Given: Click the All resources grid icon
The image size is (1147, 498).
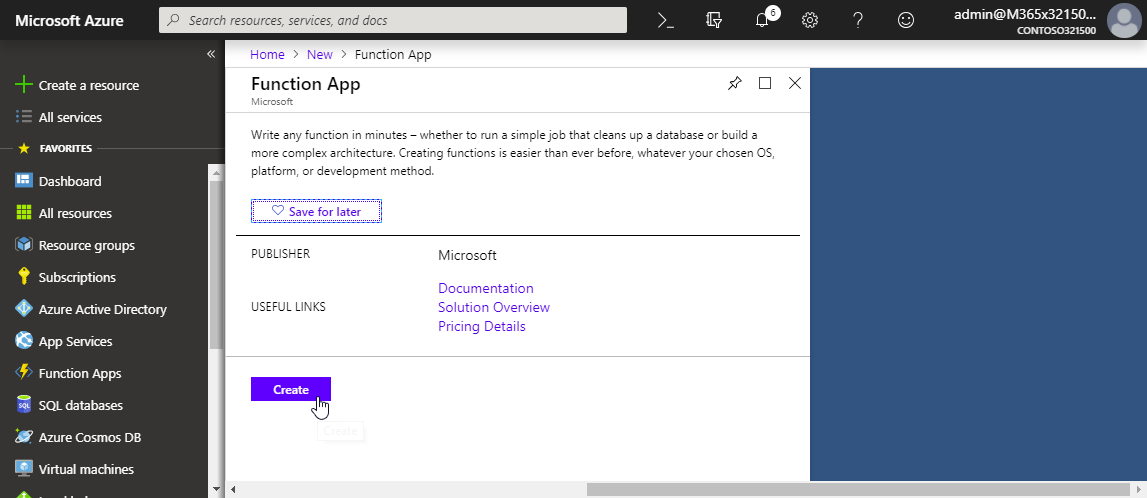Looking at the screenshot, I should pyautogui.click(x=24, y=213).
